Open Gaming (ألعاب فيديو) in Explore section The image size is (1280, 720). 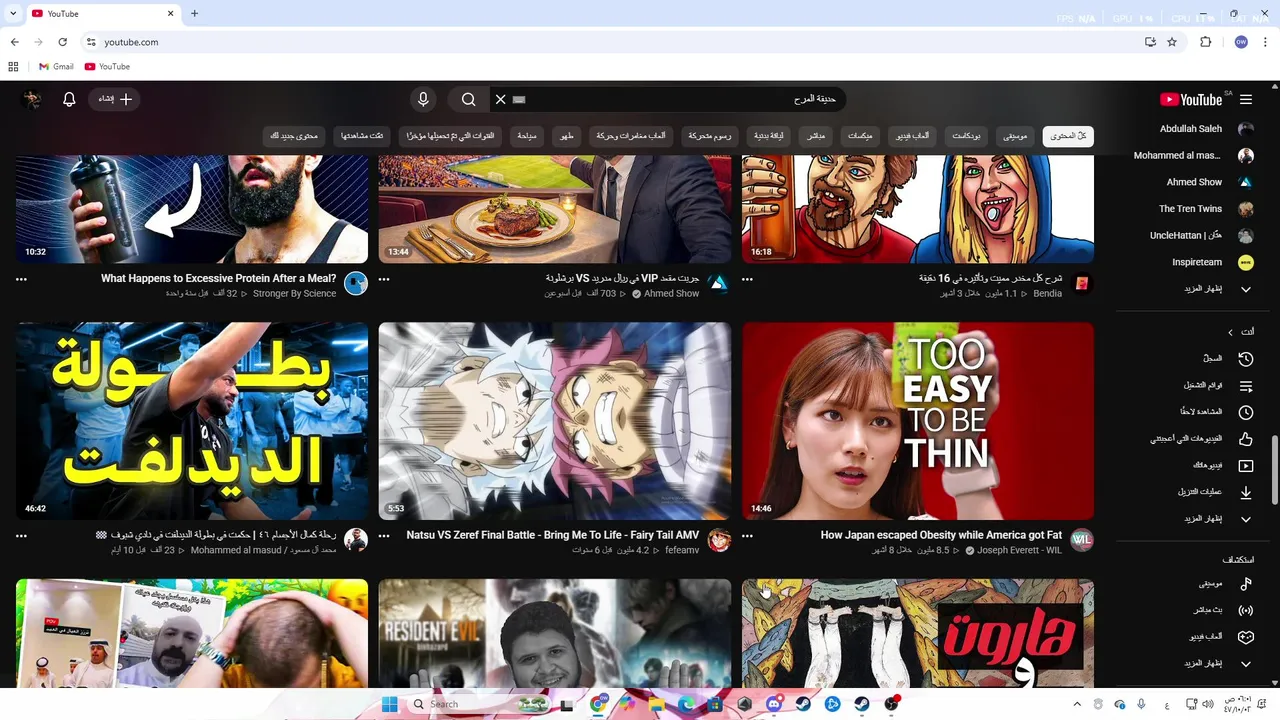(1219, 637)
